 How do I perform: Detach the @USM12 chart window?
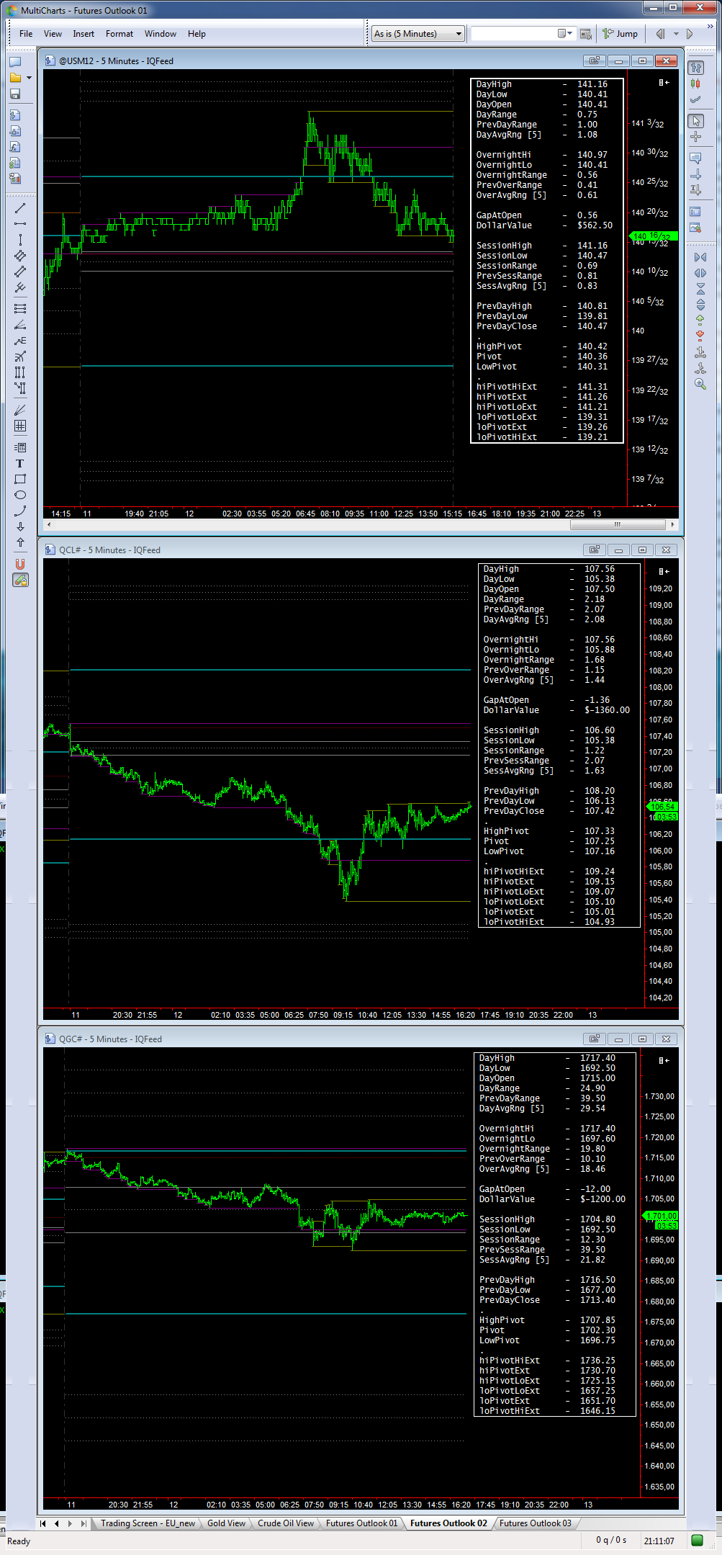point(594,61)
